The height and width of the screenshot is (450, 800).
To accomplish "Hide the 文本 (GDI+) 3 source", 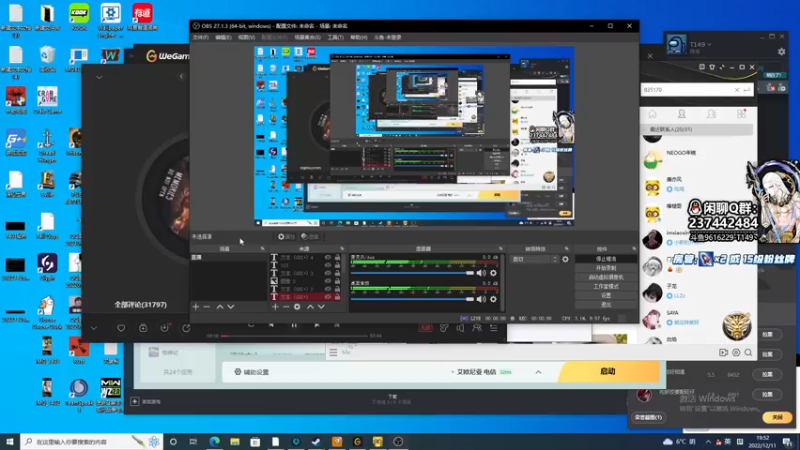I will click(x=328, y=273).
